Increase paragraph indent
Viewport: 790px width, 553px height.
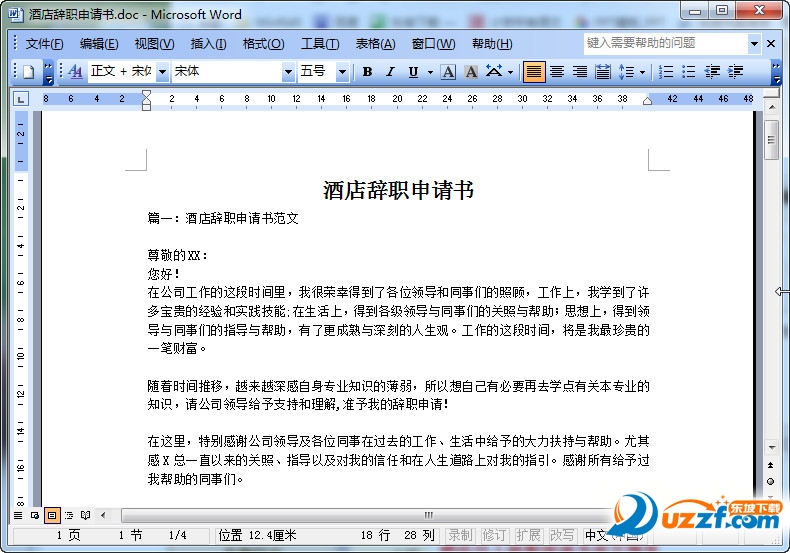(x=735, y=72)
